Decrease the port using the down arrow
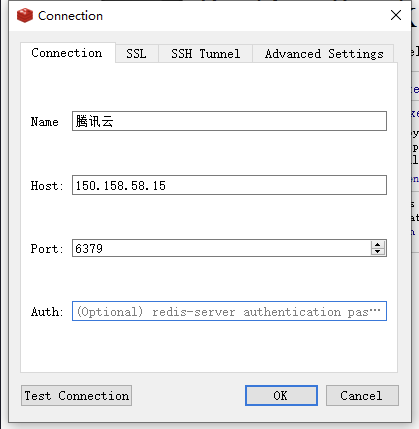Image resolution: width=419 pixels, height=429 pixels. coord(377,251)
